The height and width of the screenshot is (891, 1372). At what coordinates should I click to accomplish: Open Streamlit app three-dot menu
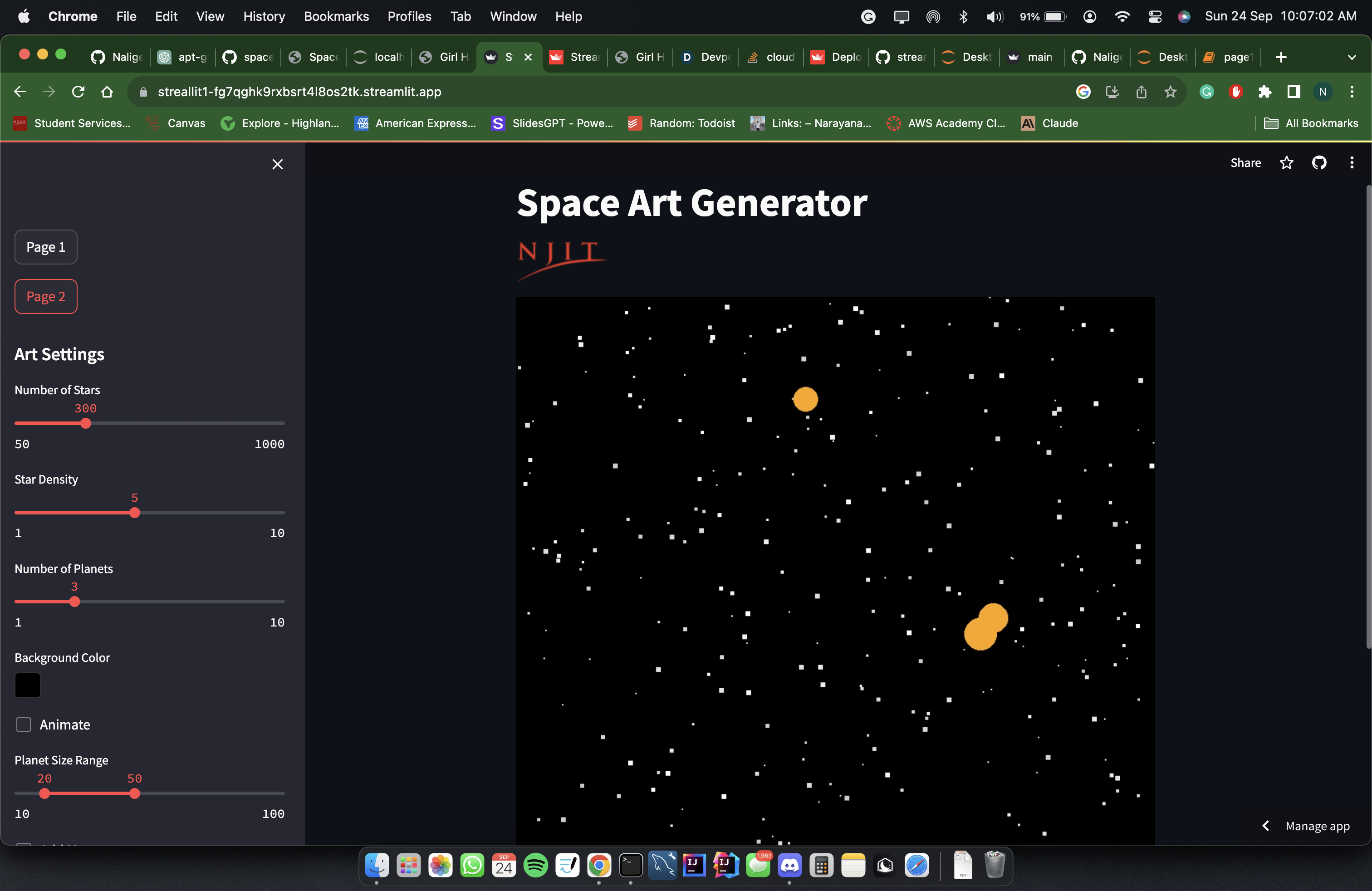click(x=1351, y=163)
